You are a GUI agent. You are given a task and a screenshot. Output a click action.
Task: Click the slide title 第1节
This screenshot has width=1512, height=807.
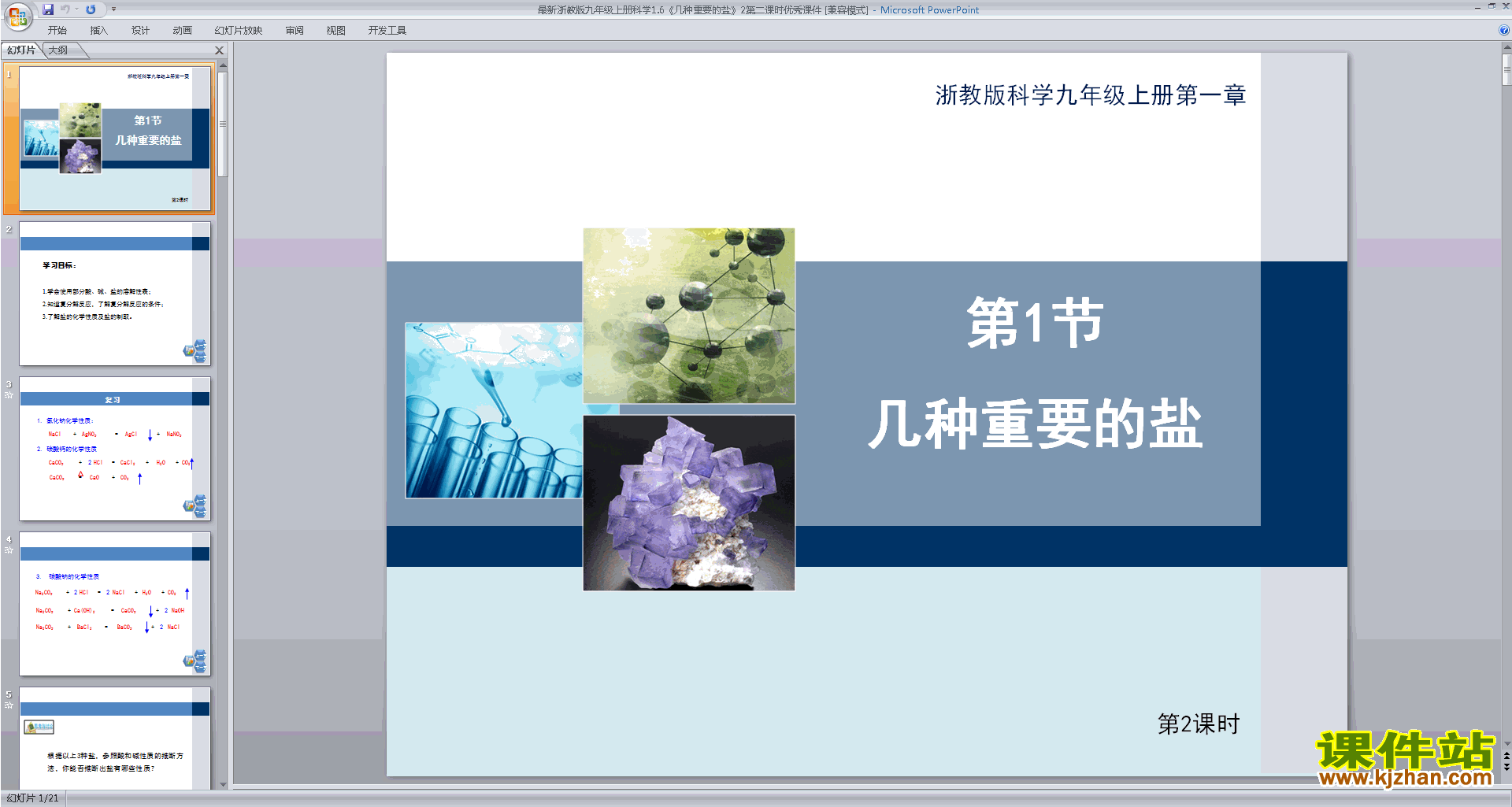1035,323
